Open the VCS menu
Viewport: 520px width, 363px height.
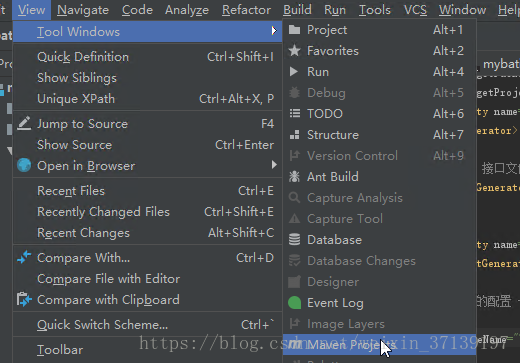(415, 10)
